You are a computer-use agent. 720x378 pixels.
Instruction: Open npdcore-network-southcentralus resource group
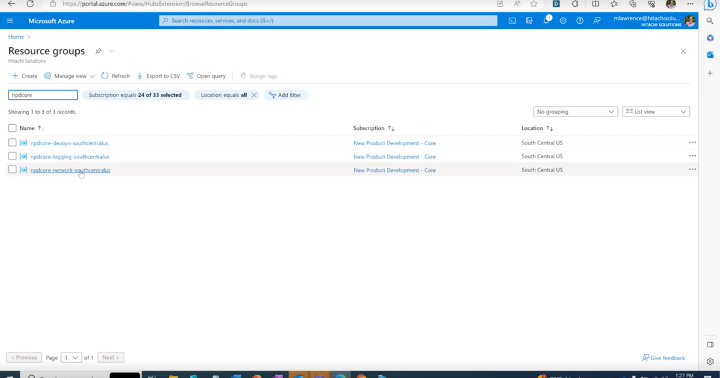tap(70, 170)
